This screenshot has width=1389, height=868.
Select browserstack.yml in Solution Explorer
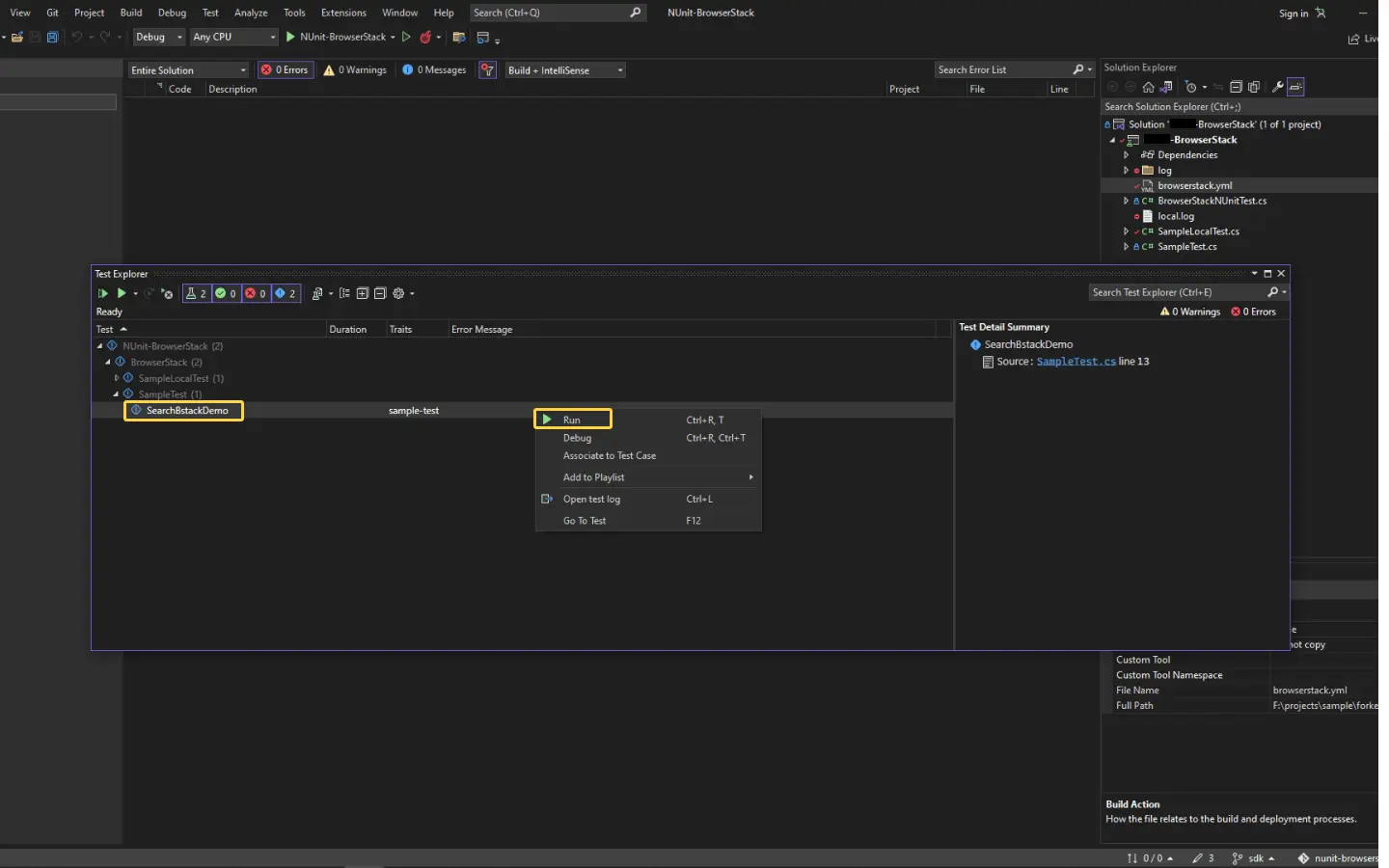tap(1194, 186)
